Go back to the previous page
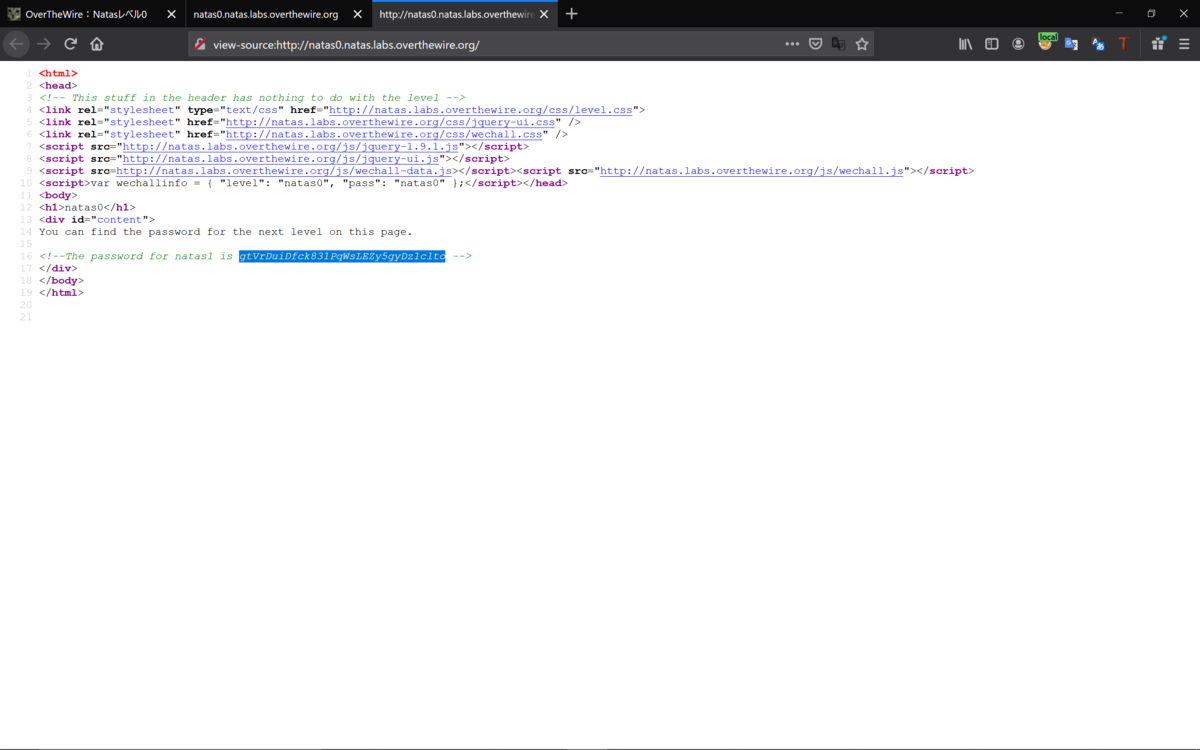1200x750 pixels. pos(16,44)
